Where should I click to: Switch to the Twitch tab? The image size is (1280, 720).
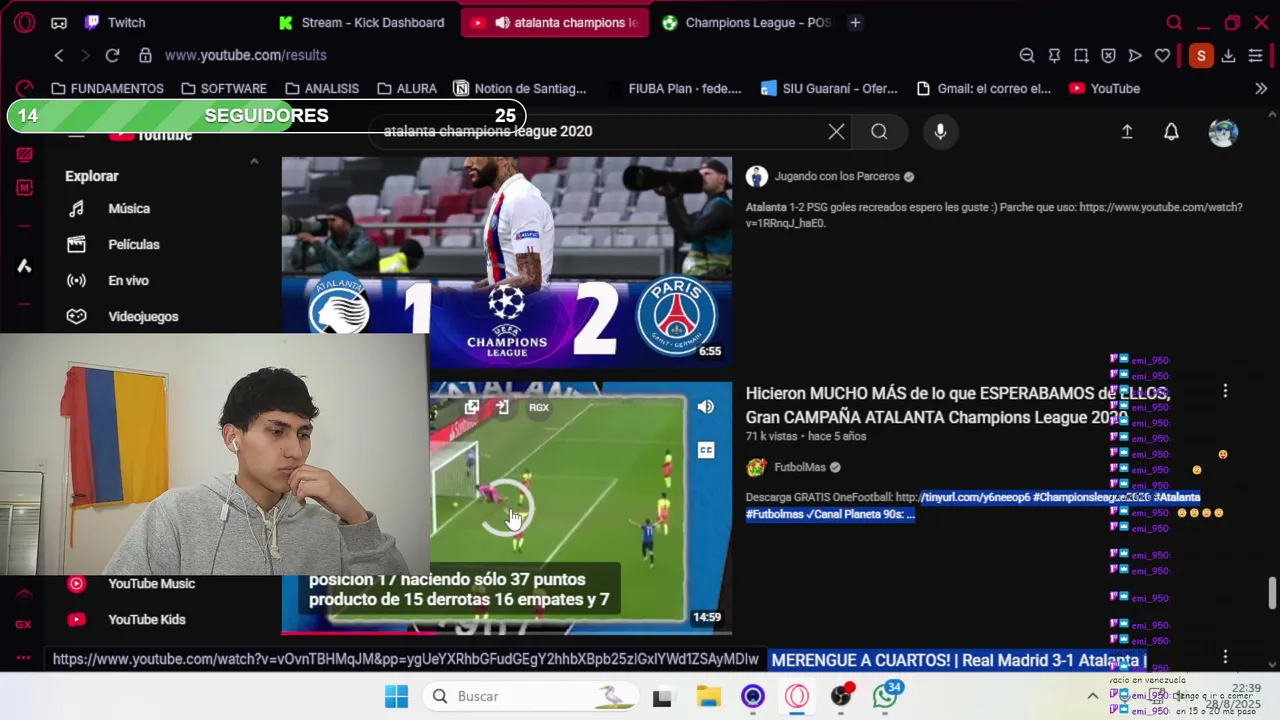115,22
